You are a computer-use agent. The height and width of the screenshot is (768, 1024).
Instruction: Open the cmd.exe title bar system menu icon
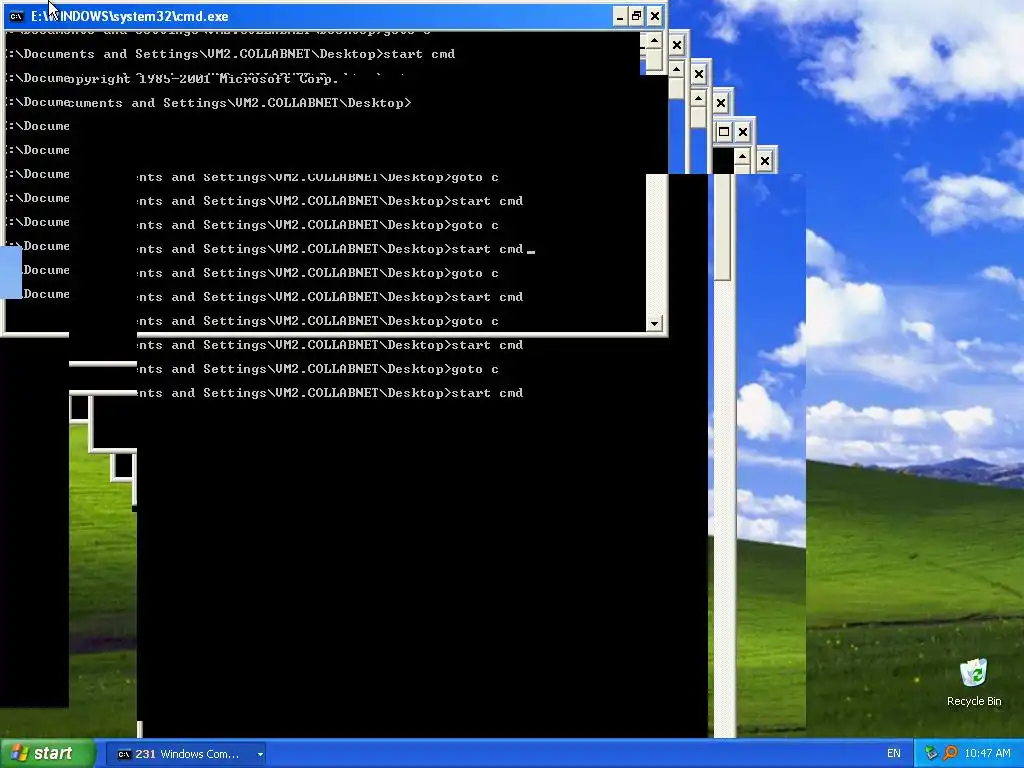16,16
